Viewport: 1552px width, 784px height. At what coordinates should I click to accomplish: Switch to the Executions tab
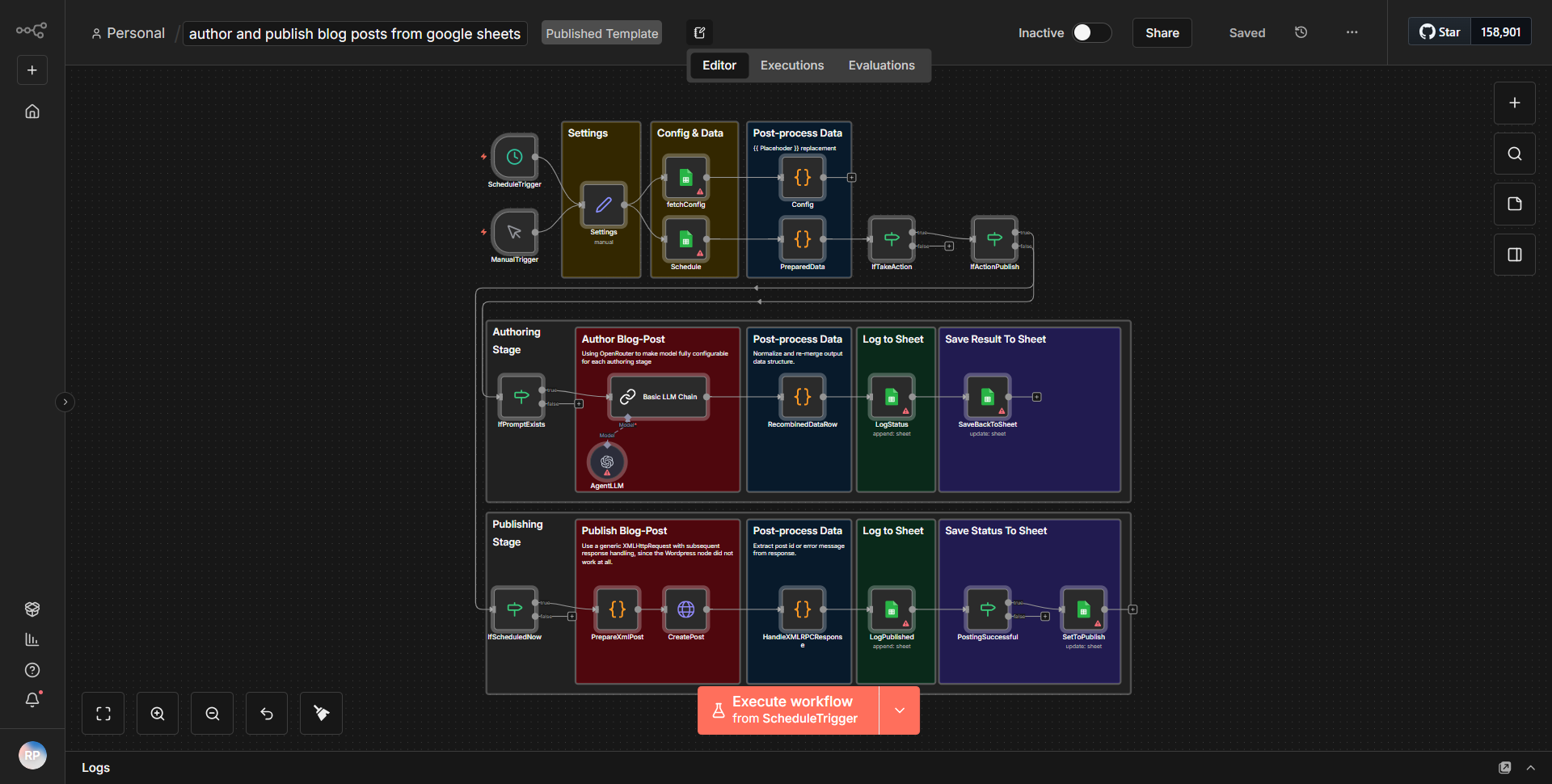792,65
